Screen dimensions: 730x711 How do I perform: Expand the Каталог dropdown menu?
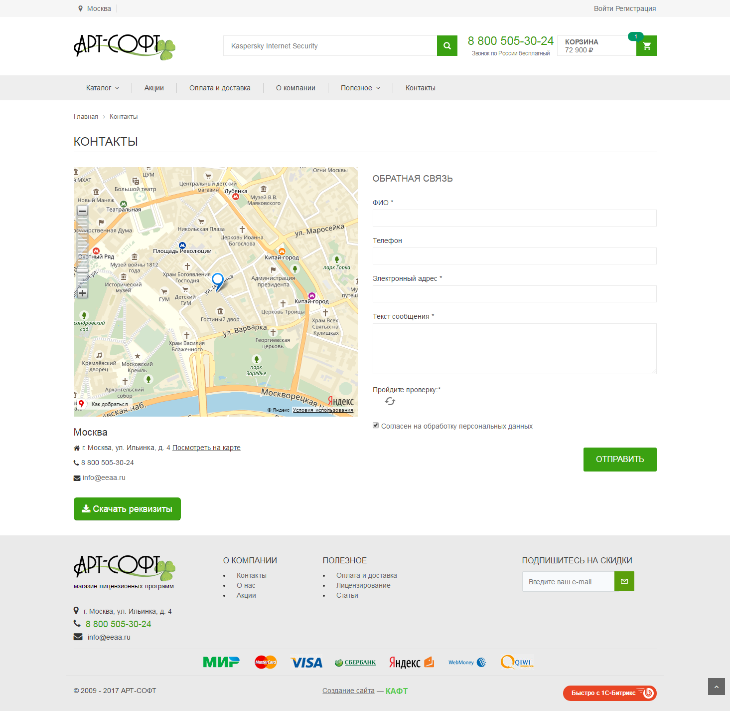point(102,88)
